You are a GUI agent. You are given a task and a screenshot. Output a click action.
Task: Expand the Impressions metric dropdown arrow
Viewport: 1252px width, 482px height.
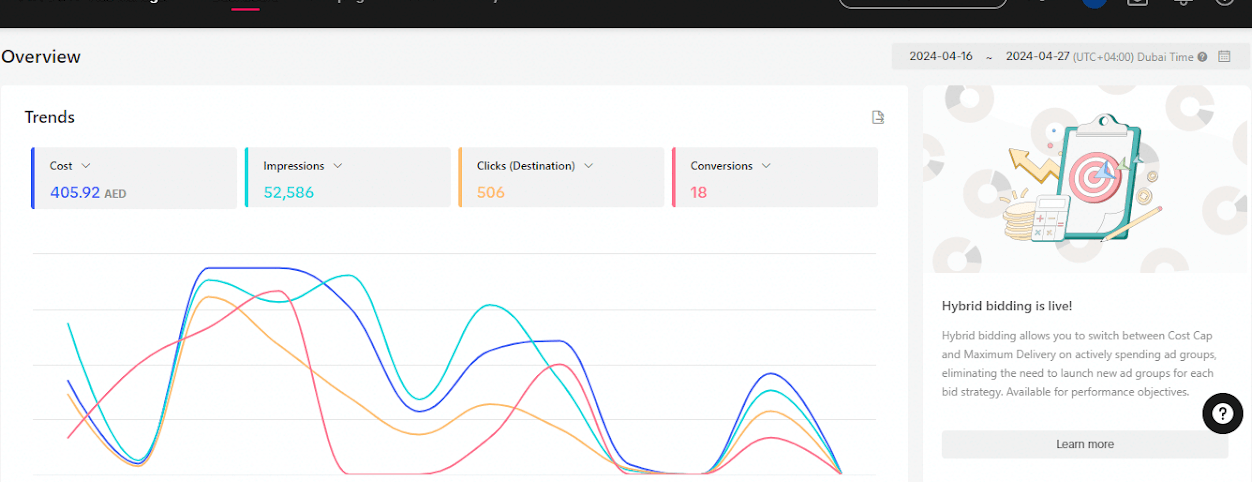(338, 166)
